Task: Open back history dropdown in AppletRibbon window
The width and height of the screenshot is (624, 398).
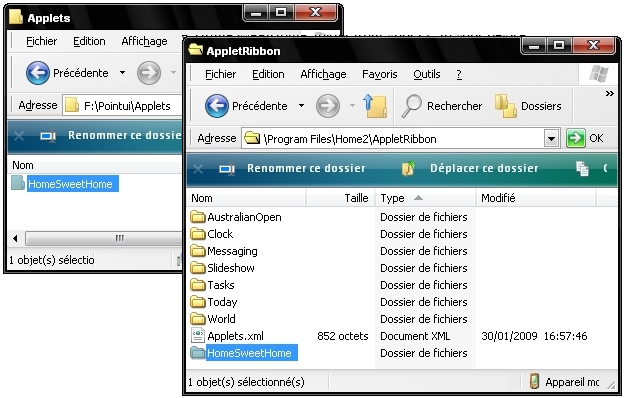Action: tap(302, 106)
